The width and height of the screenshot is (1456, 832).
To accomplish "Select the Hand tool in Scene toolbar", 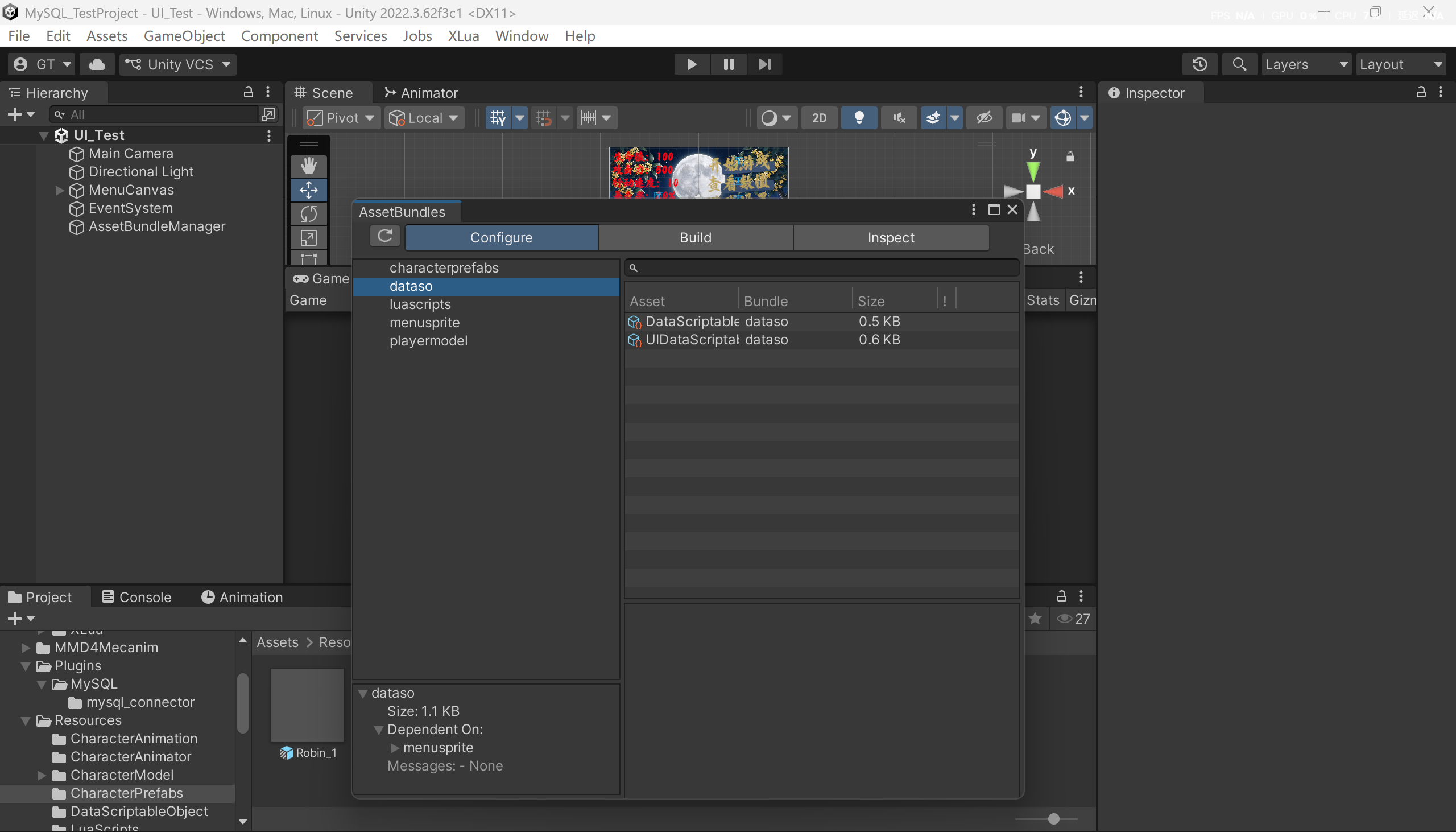I will click(308, 166).
